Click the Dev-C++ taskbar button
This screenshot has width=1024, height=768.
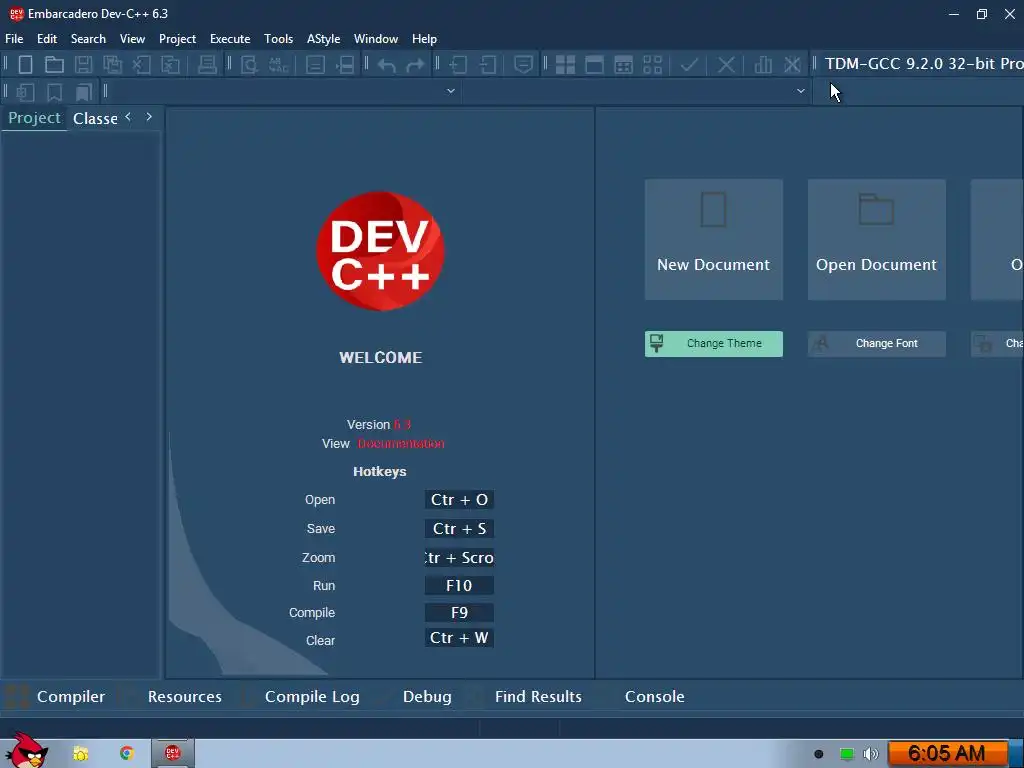click(172, 754)
